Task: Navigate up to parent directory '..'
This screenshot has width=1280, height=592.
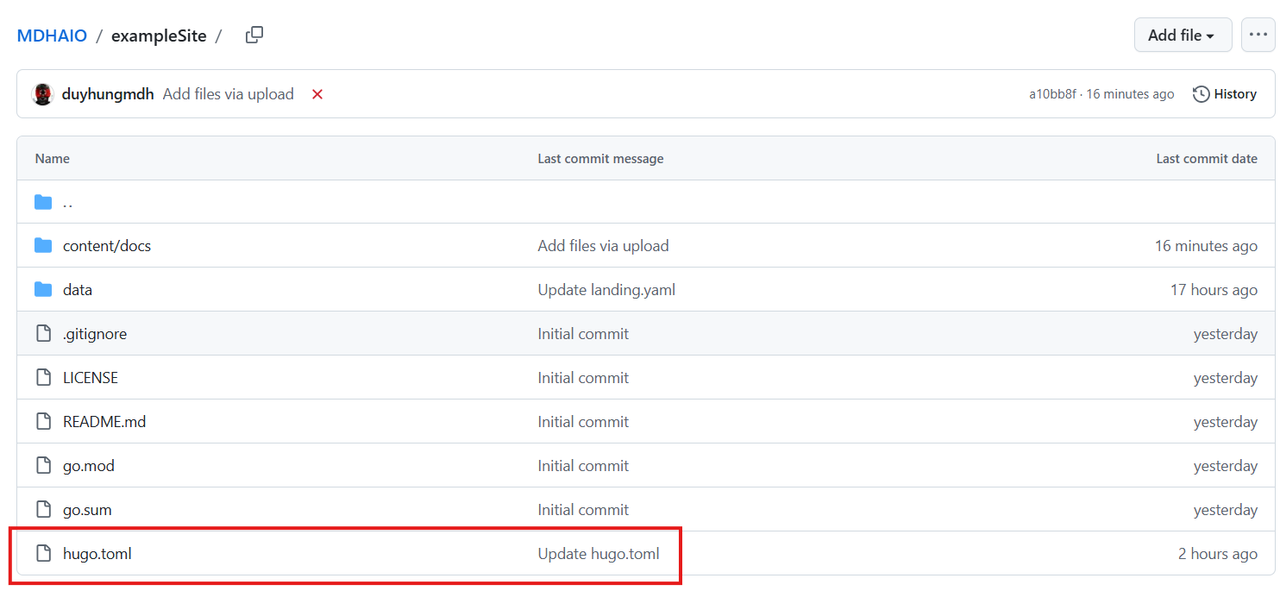Action: [x=67, y=202]
